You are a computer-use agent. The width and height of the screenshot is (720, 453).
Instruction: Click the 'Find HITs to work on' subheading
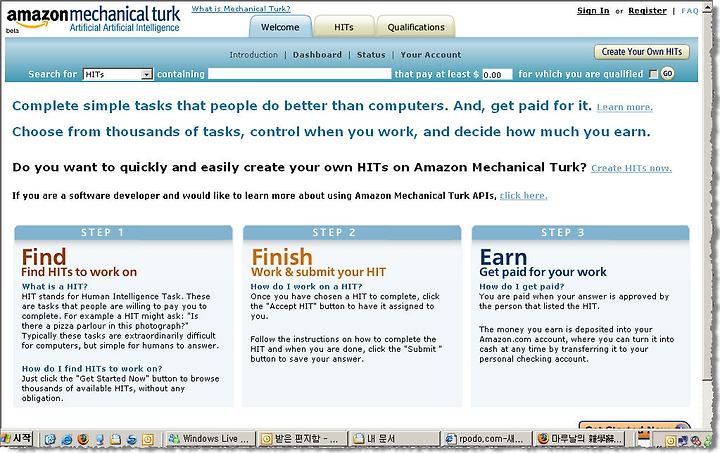[x=79, y=272]
